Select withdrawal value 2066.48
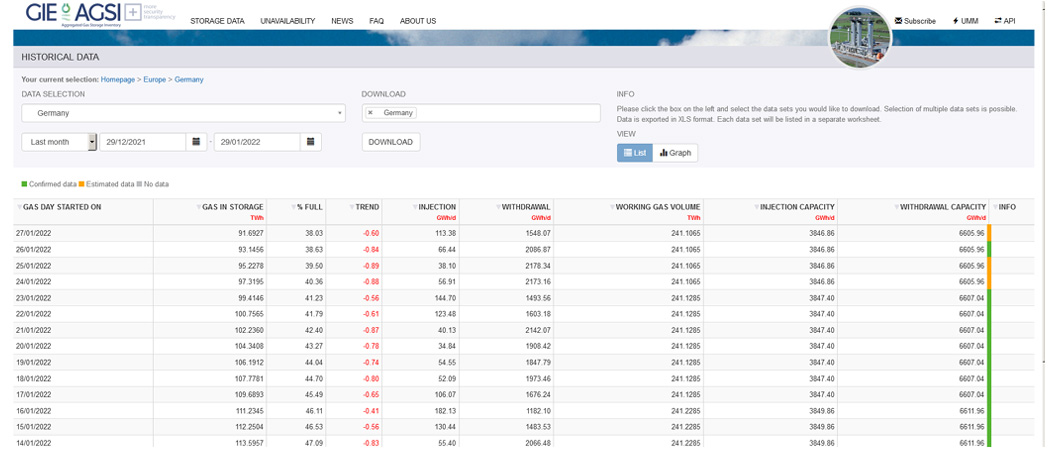 click(538, 443)
